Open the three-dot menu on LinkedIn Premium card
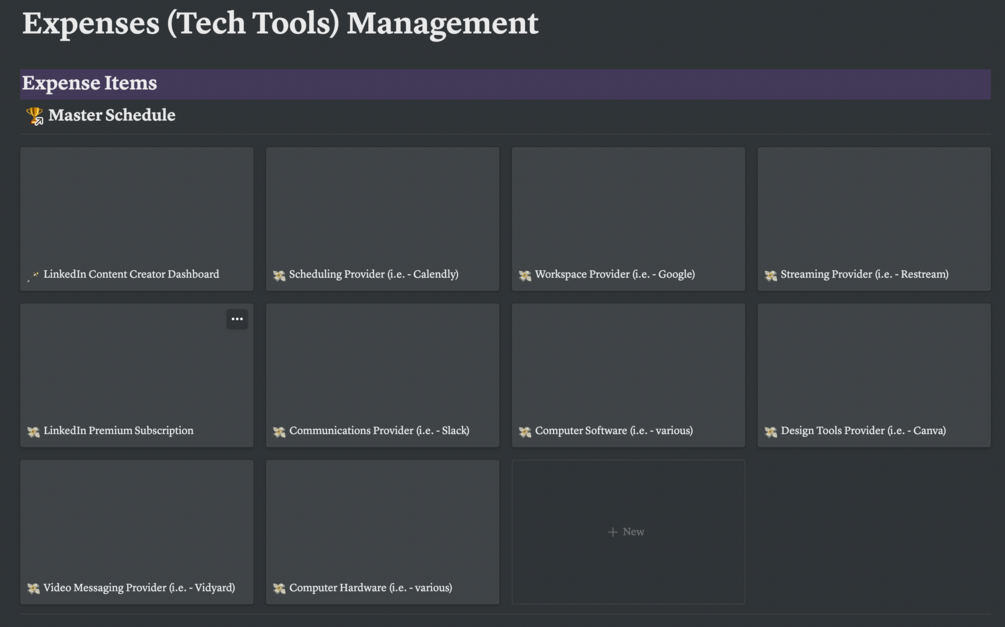 coord(237,319)
